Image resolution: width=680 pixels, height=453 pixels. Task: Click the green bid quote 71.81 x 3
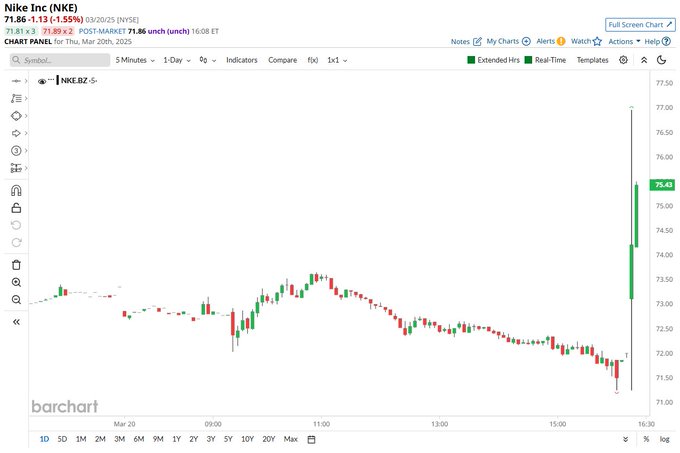click(21, 31)
